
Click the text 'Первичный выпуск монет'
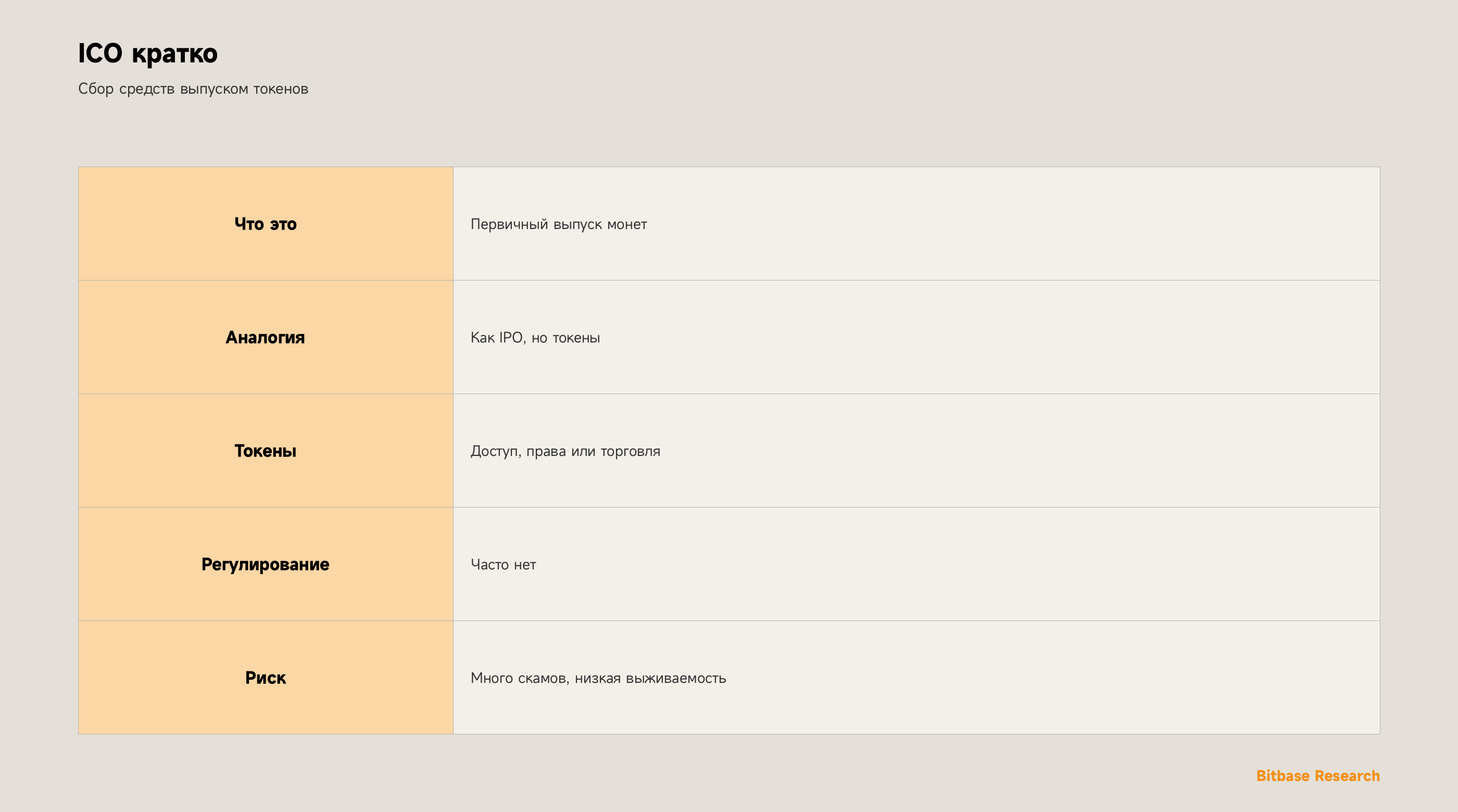[x=559, y=225]
